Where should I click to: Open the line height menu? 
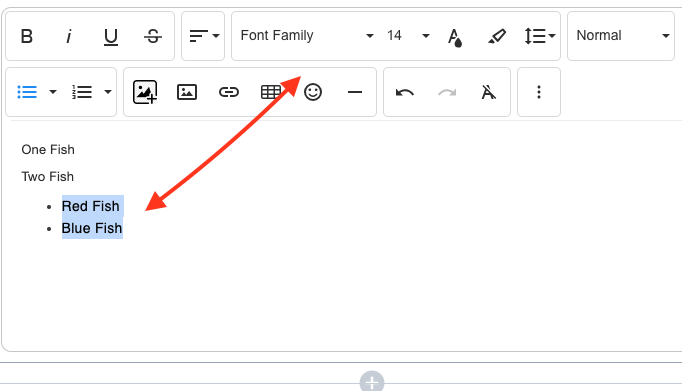click(539, 36)
